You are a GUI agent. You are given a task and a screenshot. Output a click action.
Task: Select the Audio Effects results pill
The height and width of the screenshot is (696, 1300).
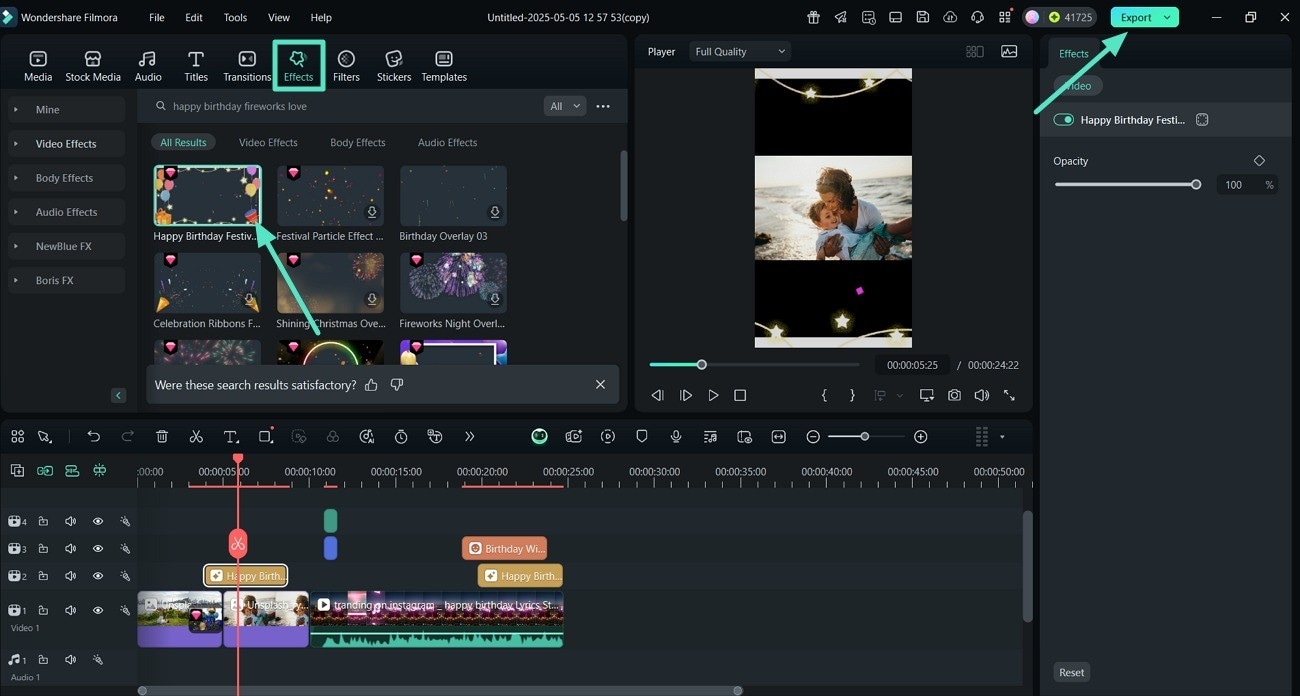tap(447, 142)
